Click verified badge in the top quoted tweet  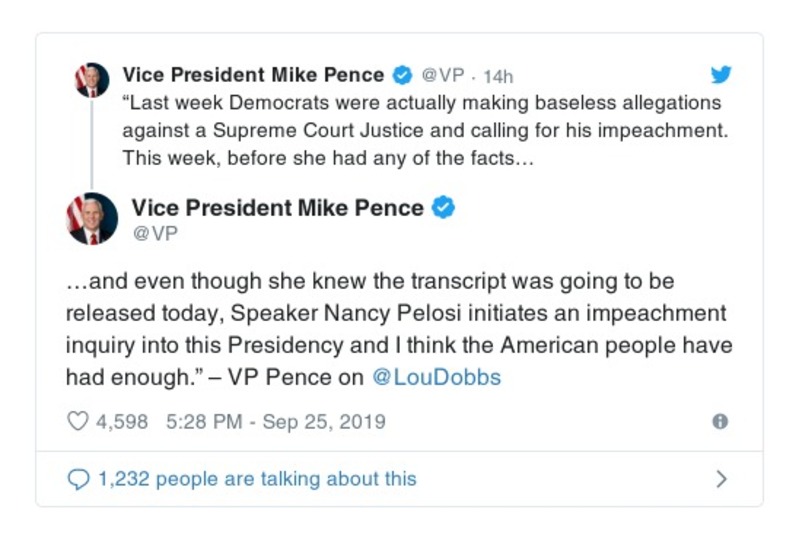(402, 75)
